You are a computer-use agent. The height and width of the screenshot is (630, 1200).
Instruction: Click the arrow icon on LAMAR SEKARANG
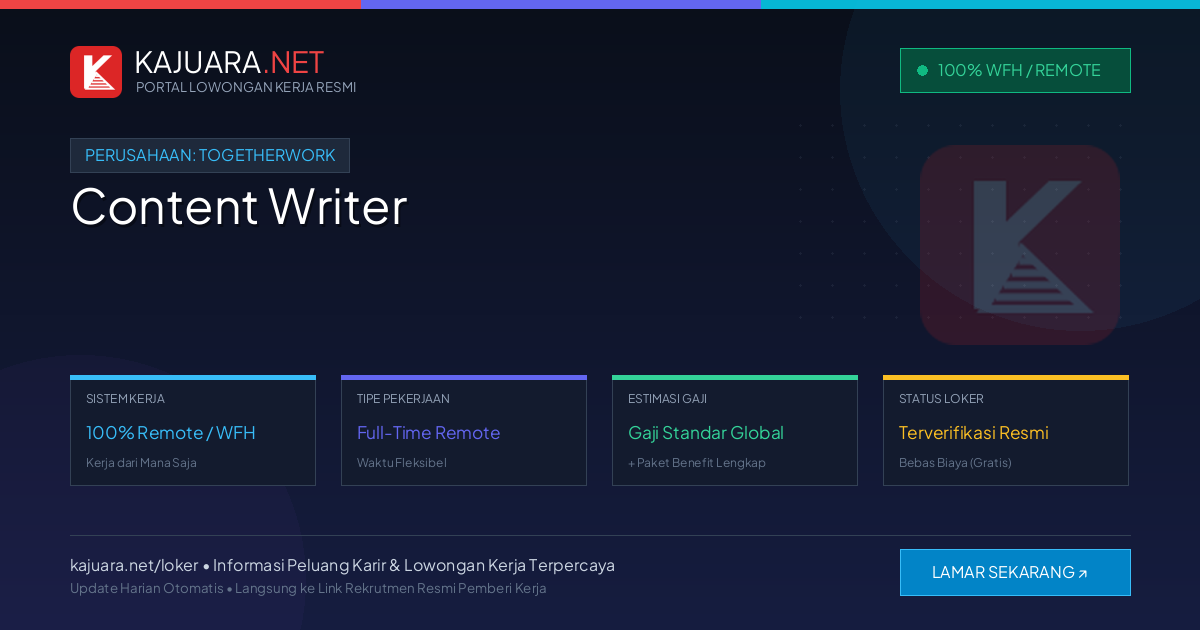tap(1082, 574)
